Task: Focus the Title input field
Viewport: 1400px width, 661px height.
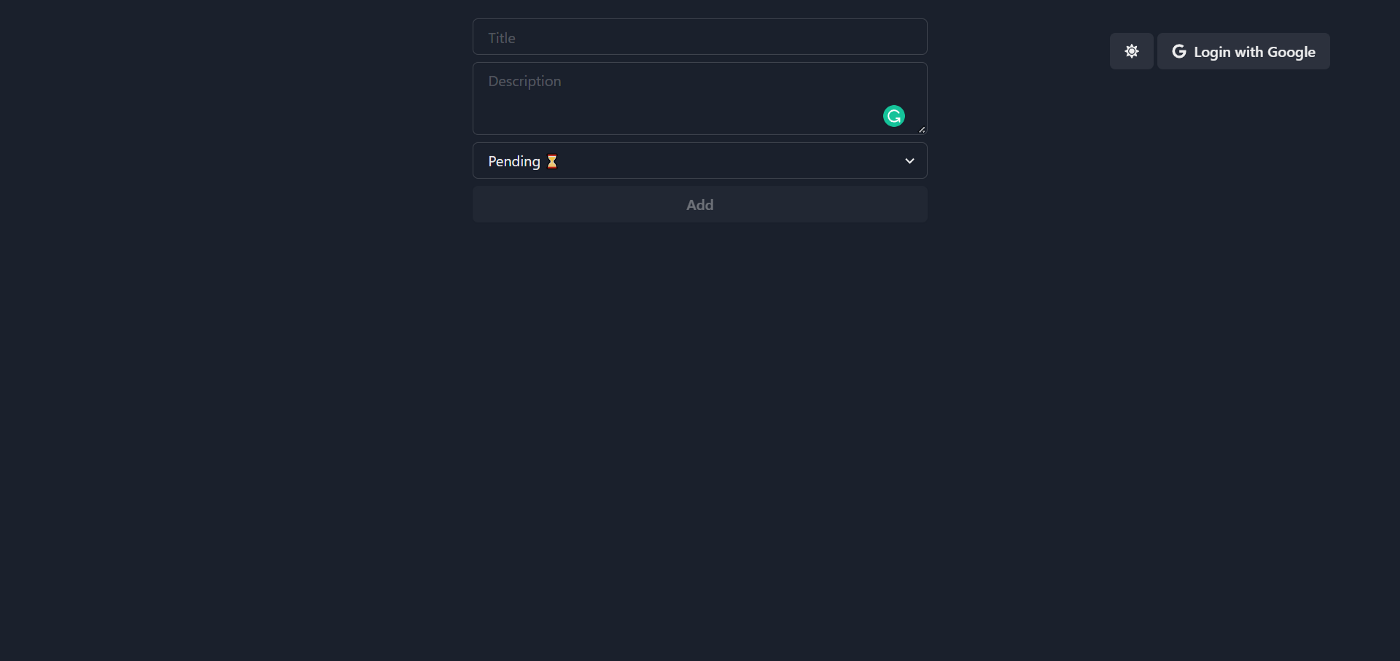Action: click(700, 37)
